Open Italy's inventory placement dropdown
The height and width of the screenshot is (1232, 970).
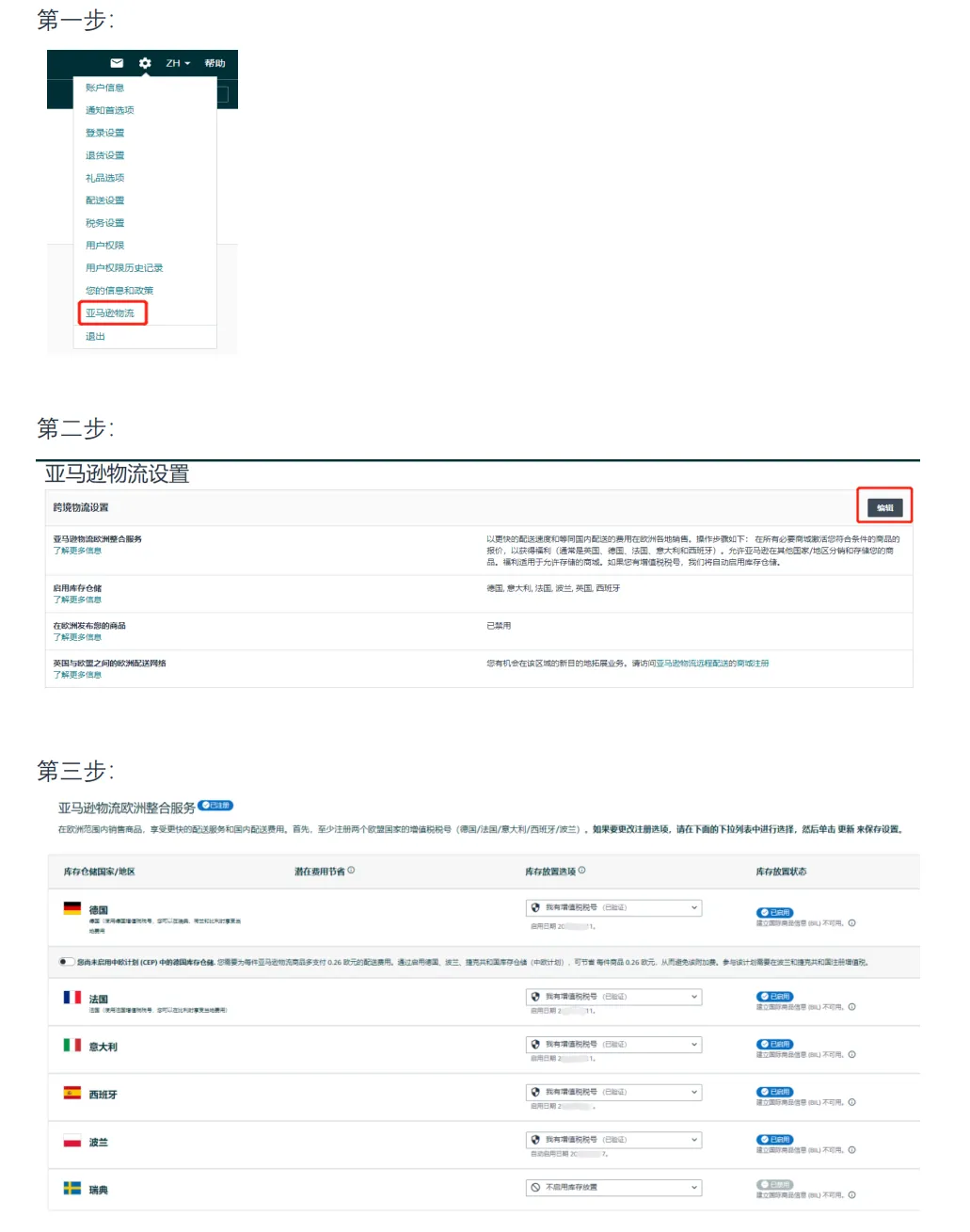(613, 1045)
